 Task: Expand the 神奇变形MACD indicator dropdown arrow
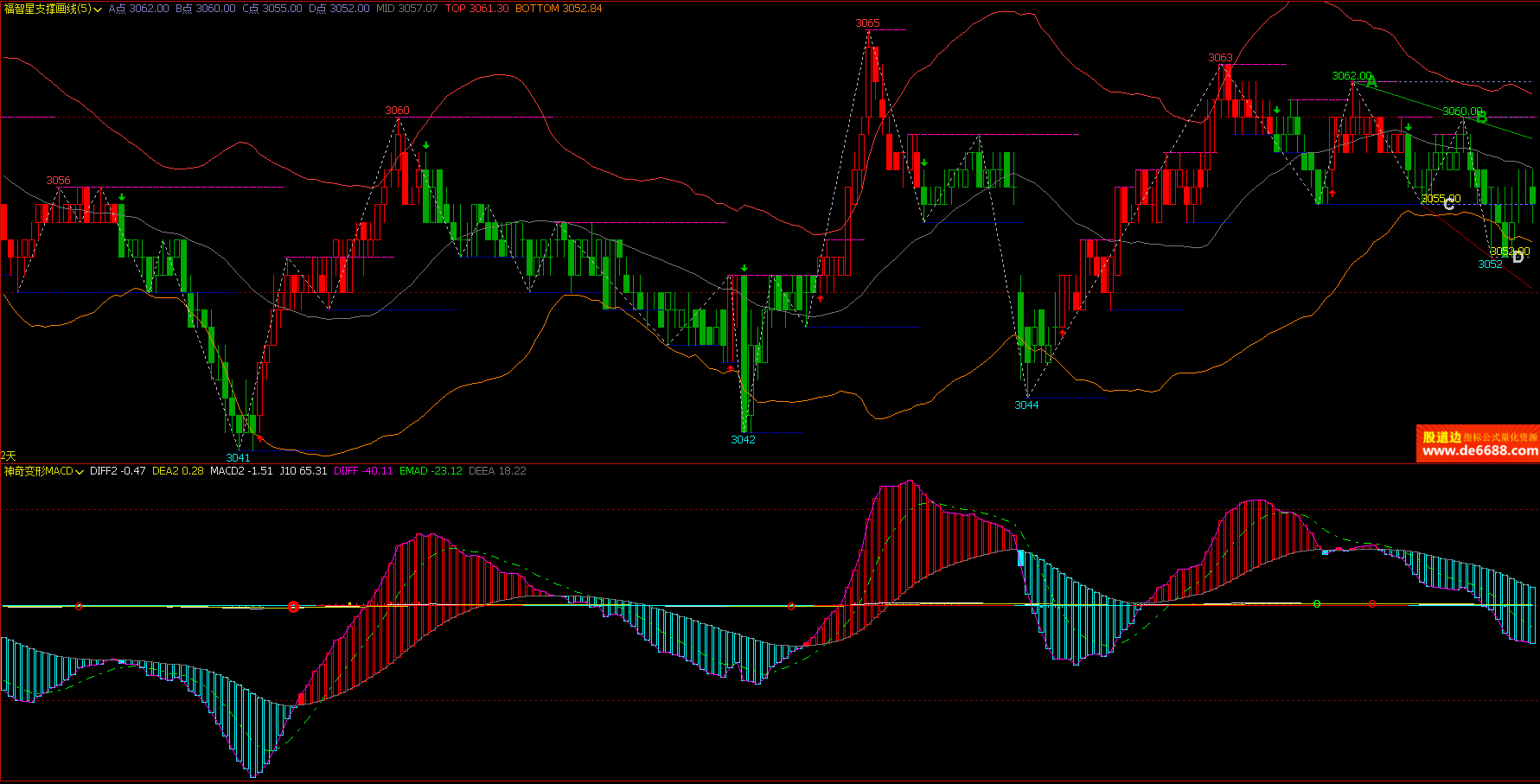coord(80,472)
